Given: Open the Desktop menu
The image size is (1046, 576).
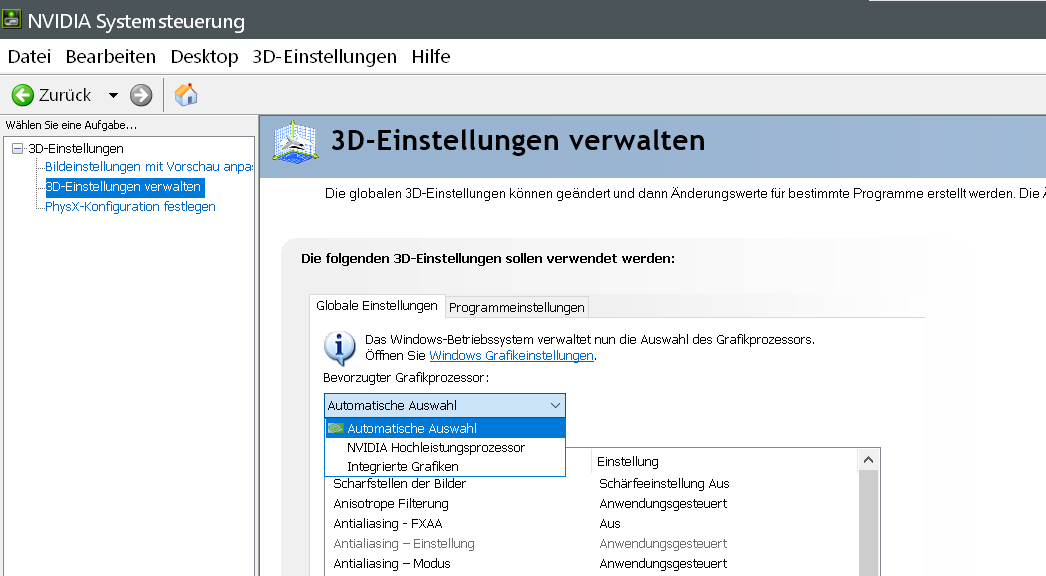Looking at the screenshot, I should 204,57.
